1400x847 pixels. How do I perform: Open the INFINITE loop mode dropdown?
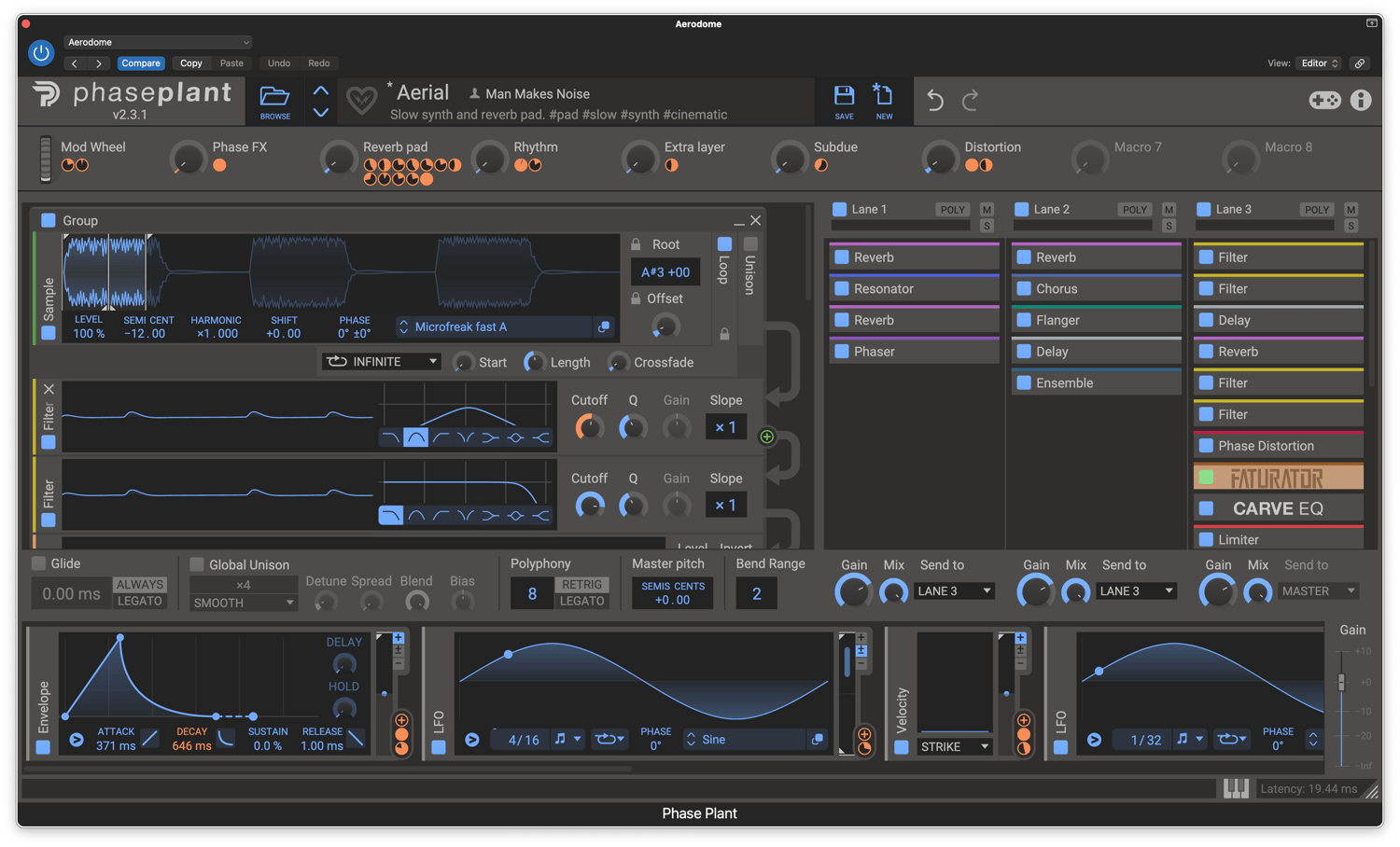[x=381, y=362]
